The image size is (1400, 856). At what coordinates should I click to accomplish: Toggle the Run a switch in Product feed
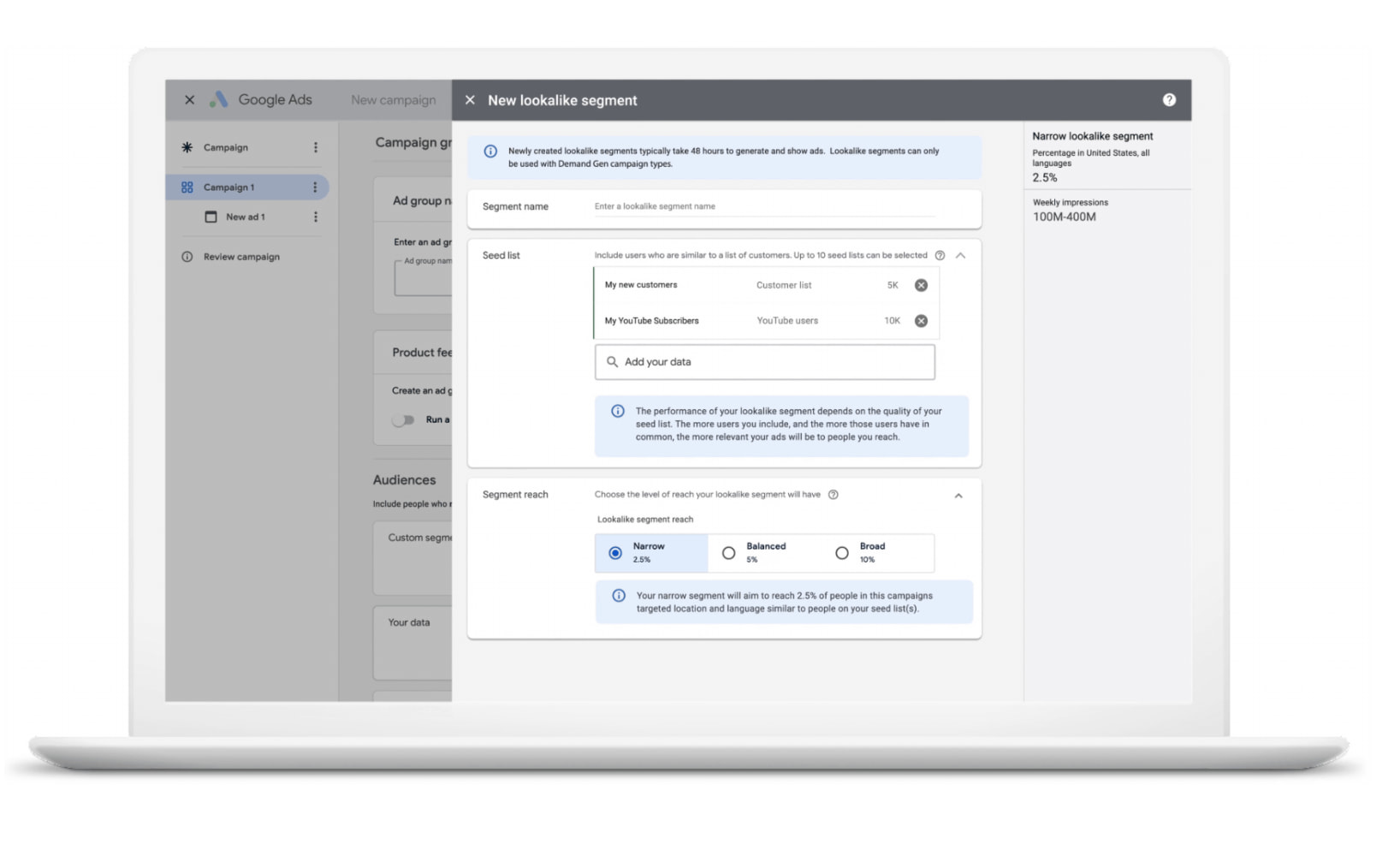point(403,420)
